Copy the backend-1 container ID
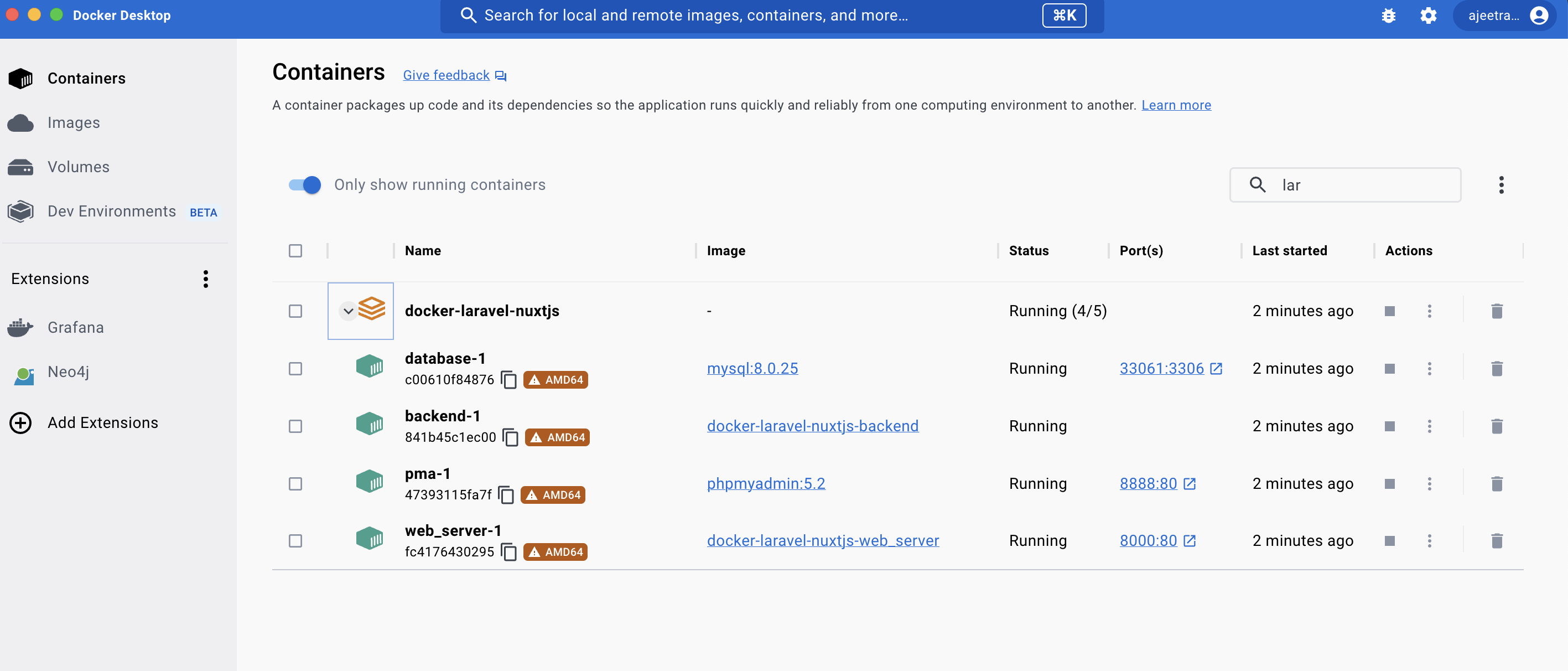This screenshot has width=1568, height=671. tap(511, 437)
